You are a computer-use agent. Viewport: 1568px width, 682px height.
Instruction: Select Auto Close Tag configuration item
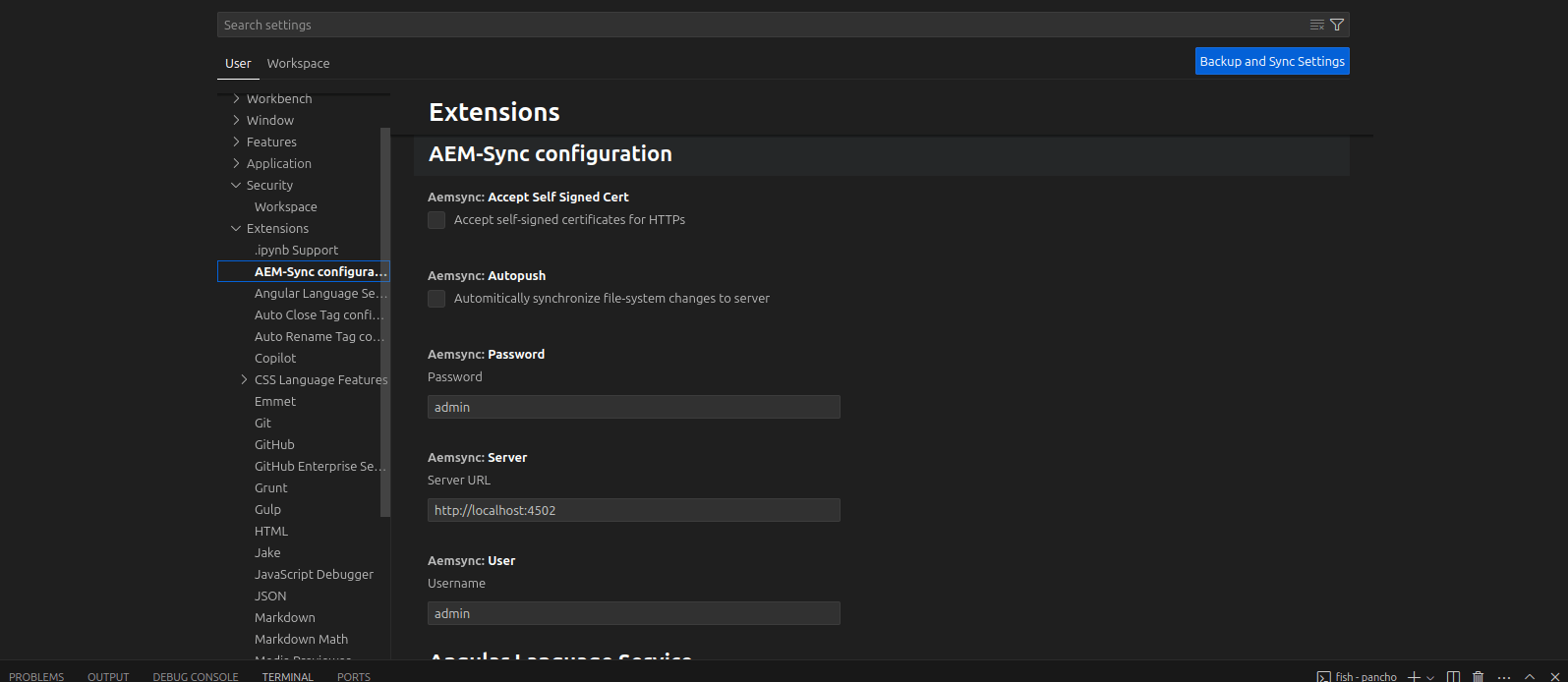[x=319, y=314]
